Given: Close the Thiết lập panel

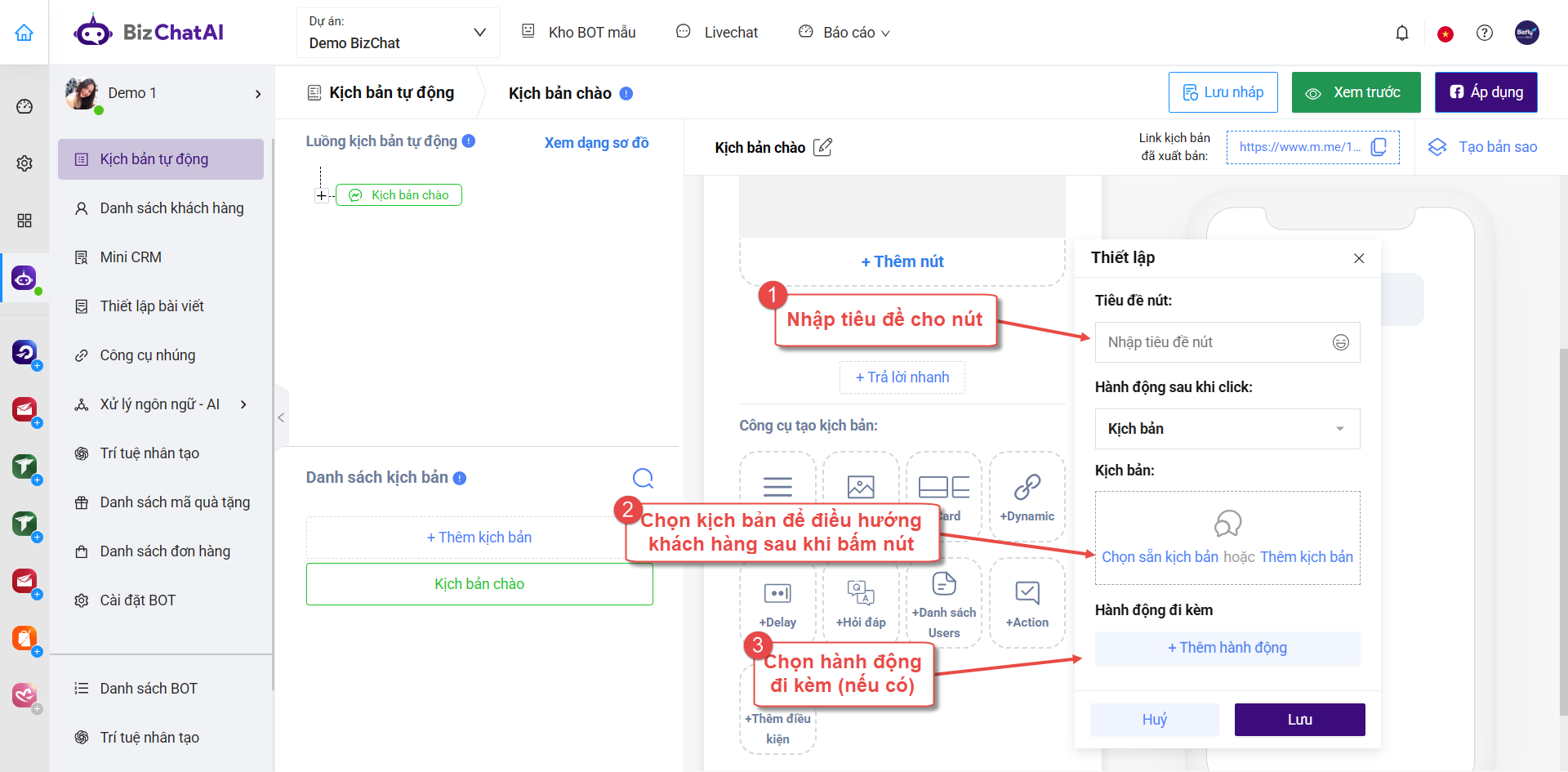Looking at the screenshot, I should click(x=1359, y=258).
